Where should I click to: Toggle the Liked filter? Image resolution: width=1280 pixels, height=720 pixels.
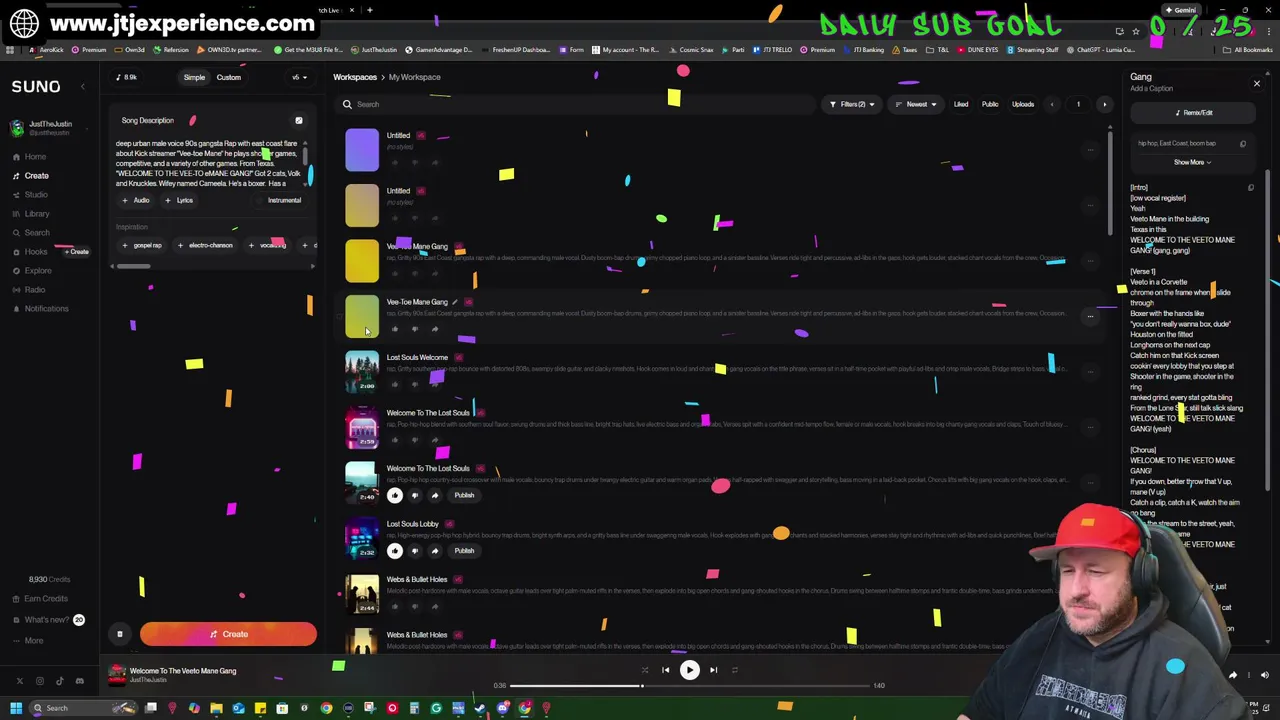click(961, 104)
